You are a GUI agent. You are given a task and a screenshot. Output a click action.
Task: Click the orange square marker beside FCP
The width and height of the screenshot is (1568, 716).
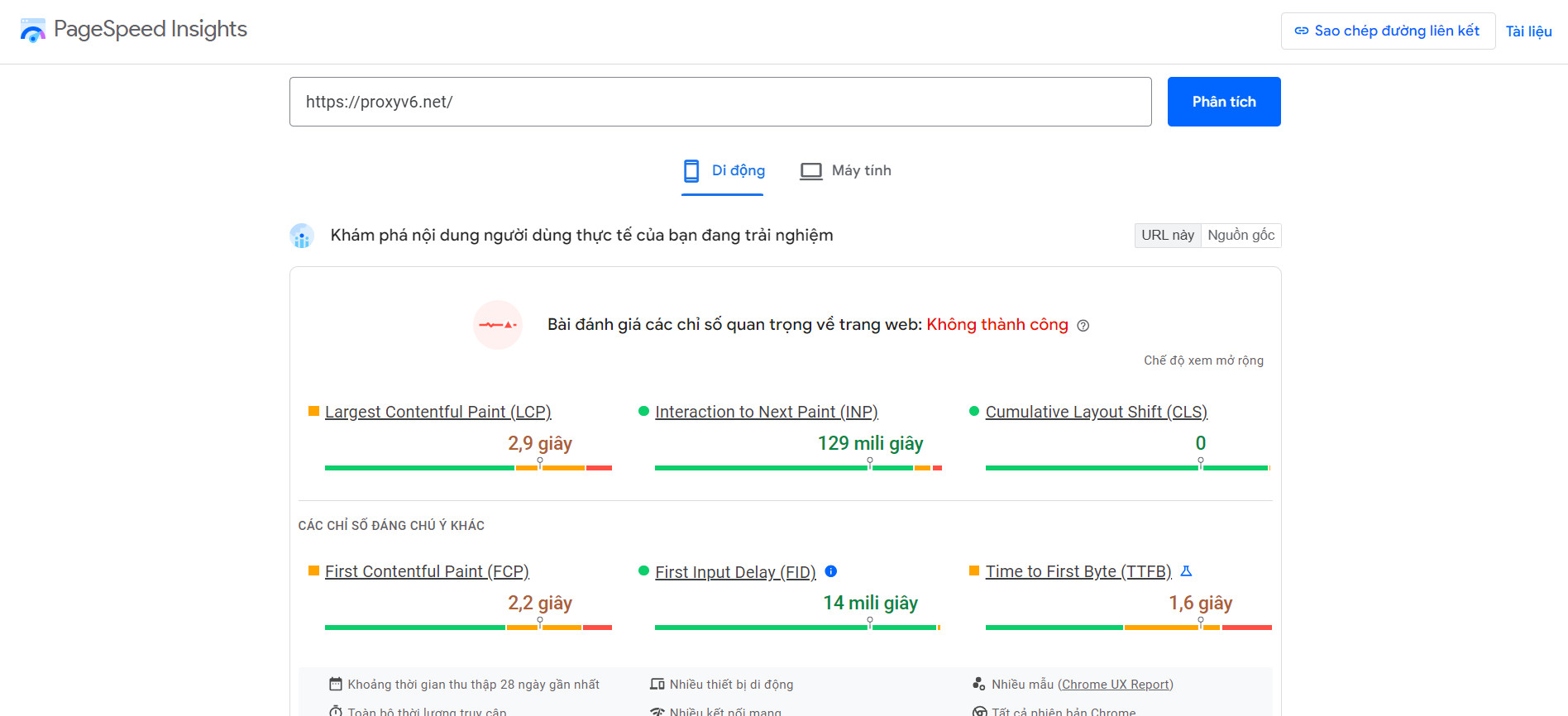click(x=313, y=570)
